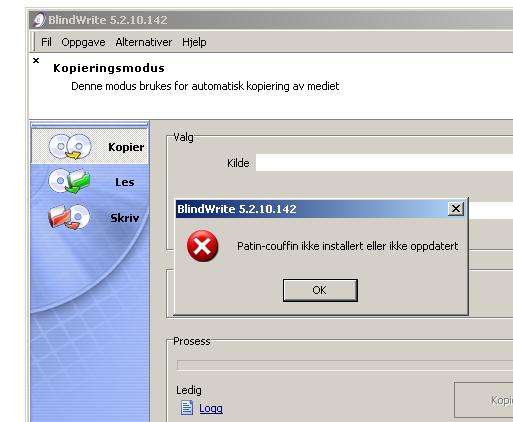Open the Fil menu
This screenshot has width=513, height=422.
pyautogui.click(x=46, y=42)
